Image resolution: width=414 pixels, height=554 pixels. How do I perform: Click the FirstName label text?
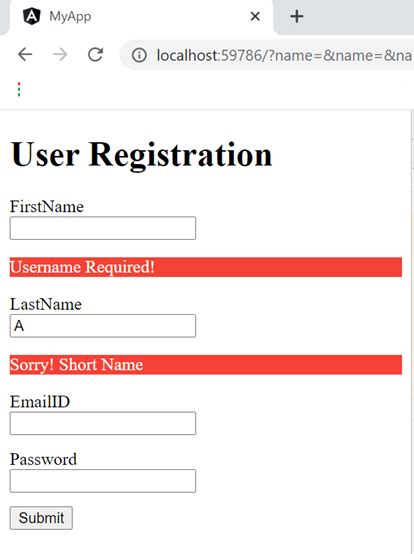coord(47,206)
